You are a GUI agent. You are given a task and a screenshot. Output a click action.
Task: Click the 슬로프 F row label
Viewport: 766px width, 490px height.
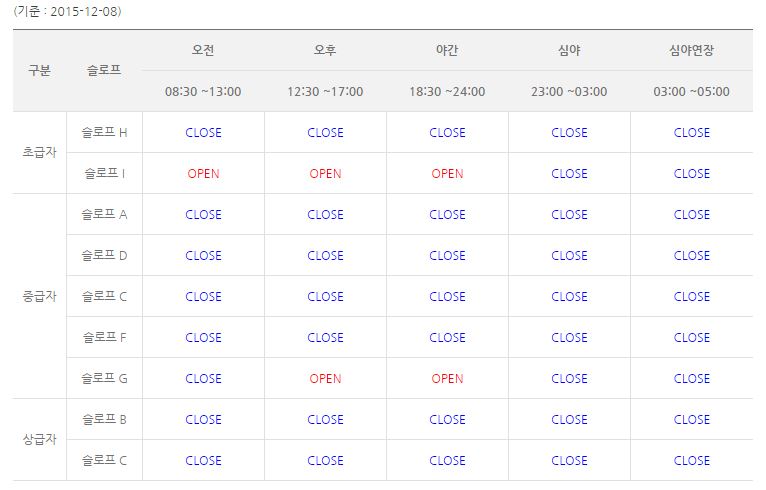click(x=104, y=337)
